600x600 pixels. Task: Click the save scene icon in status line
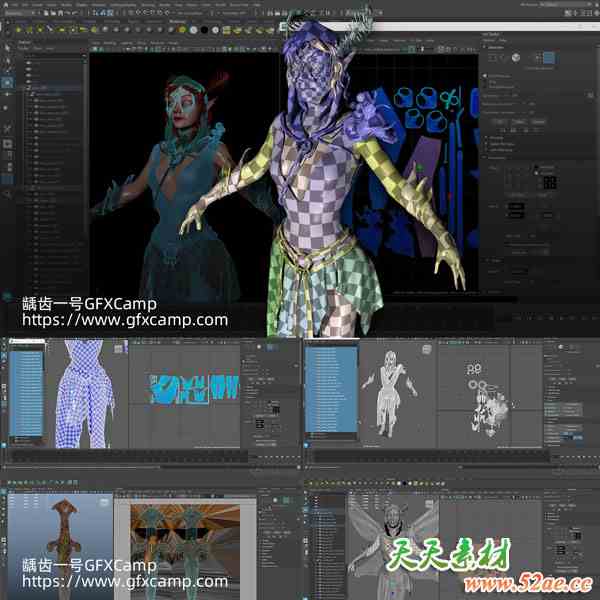coord(61,13)
